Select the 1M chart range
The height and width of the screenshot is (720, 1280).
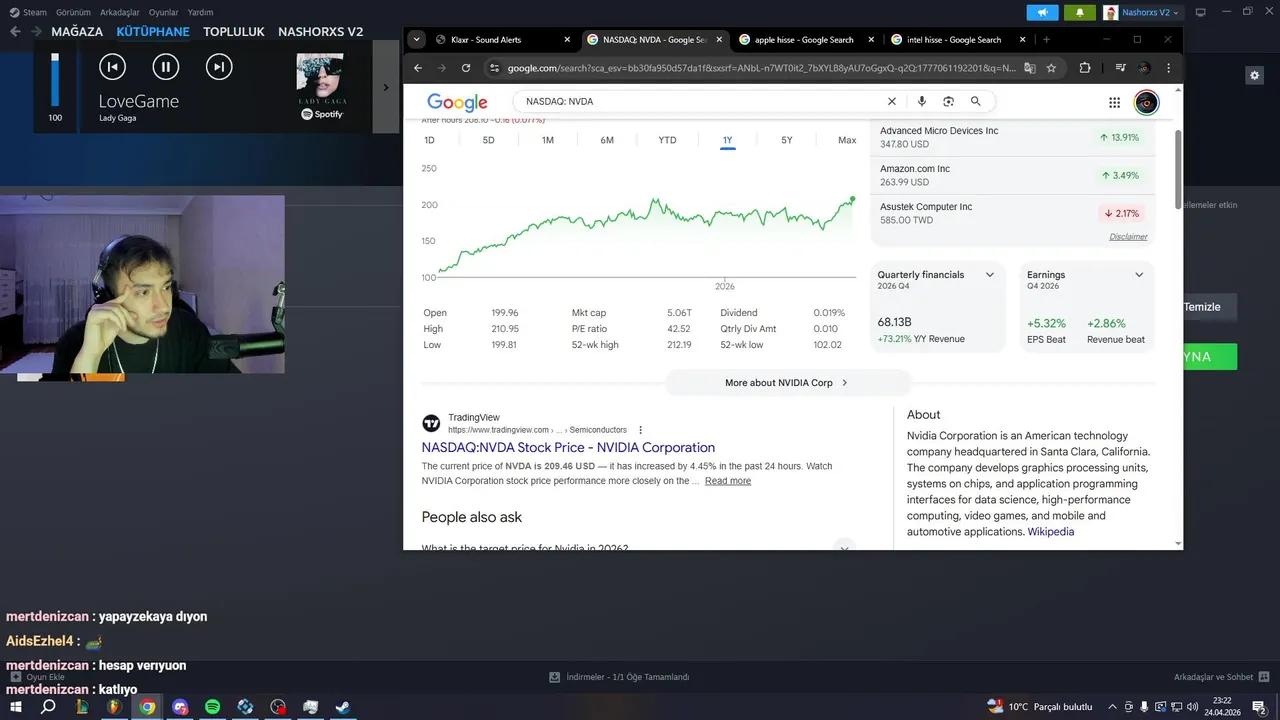548,140
